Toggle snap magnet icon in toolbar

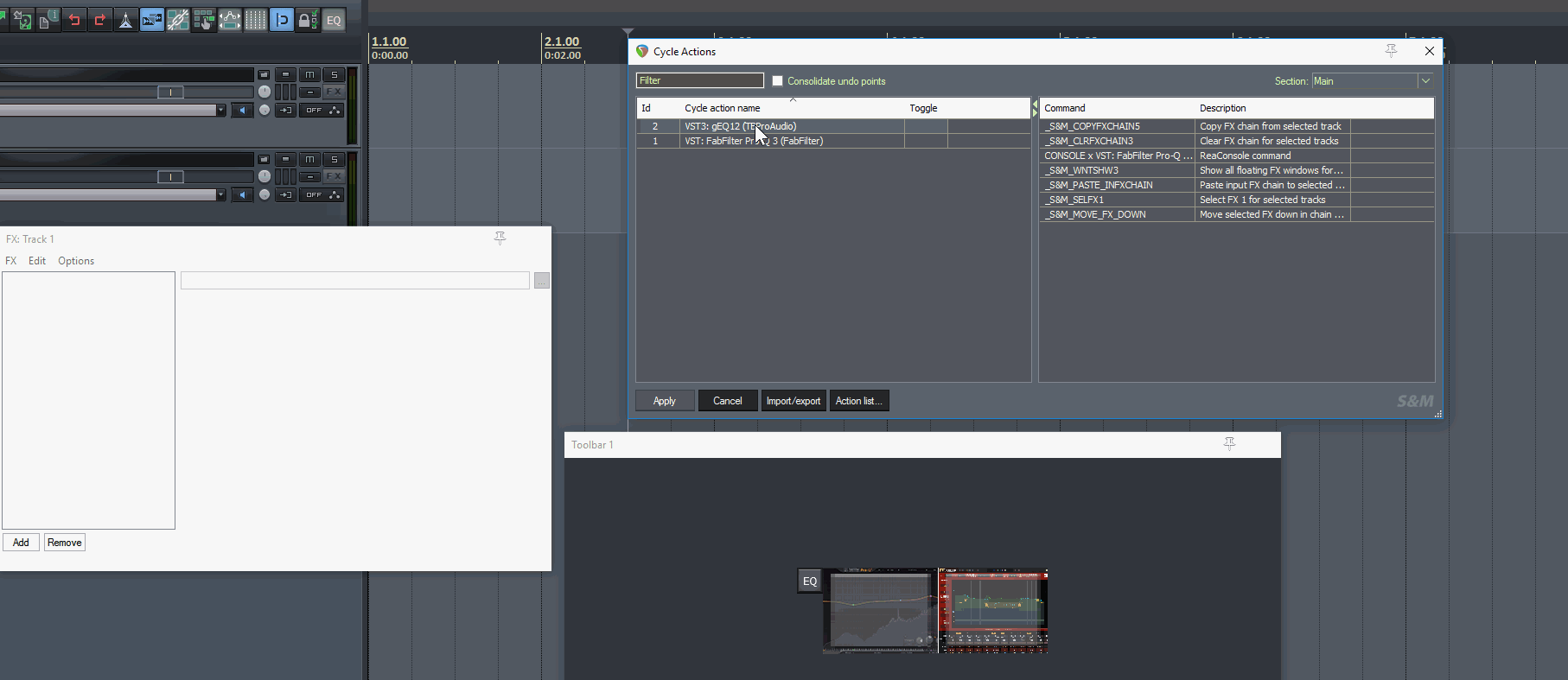pyautogui.click(x=282, y=20)
